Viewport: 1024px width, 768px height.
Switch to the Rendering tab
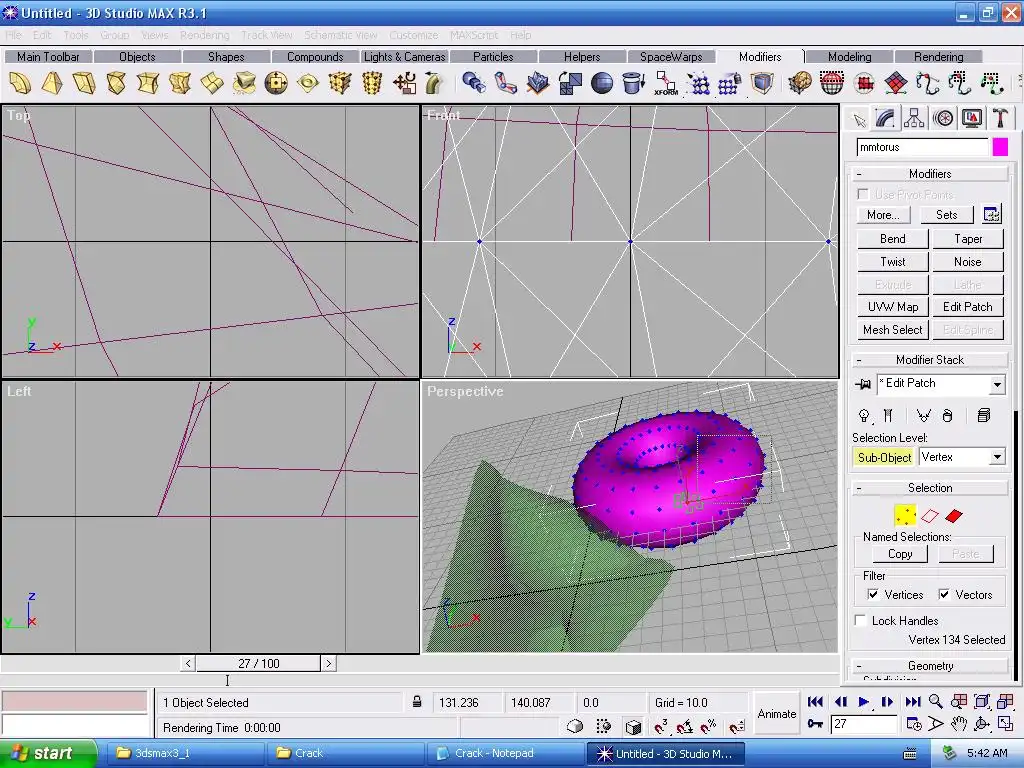pyautogui.click(x=938, y=57)
